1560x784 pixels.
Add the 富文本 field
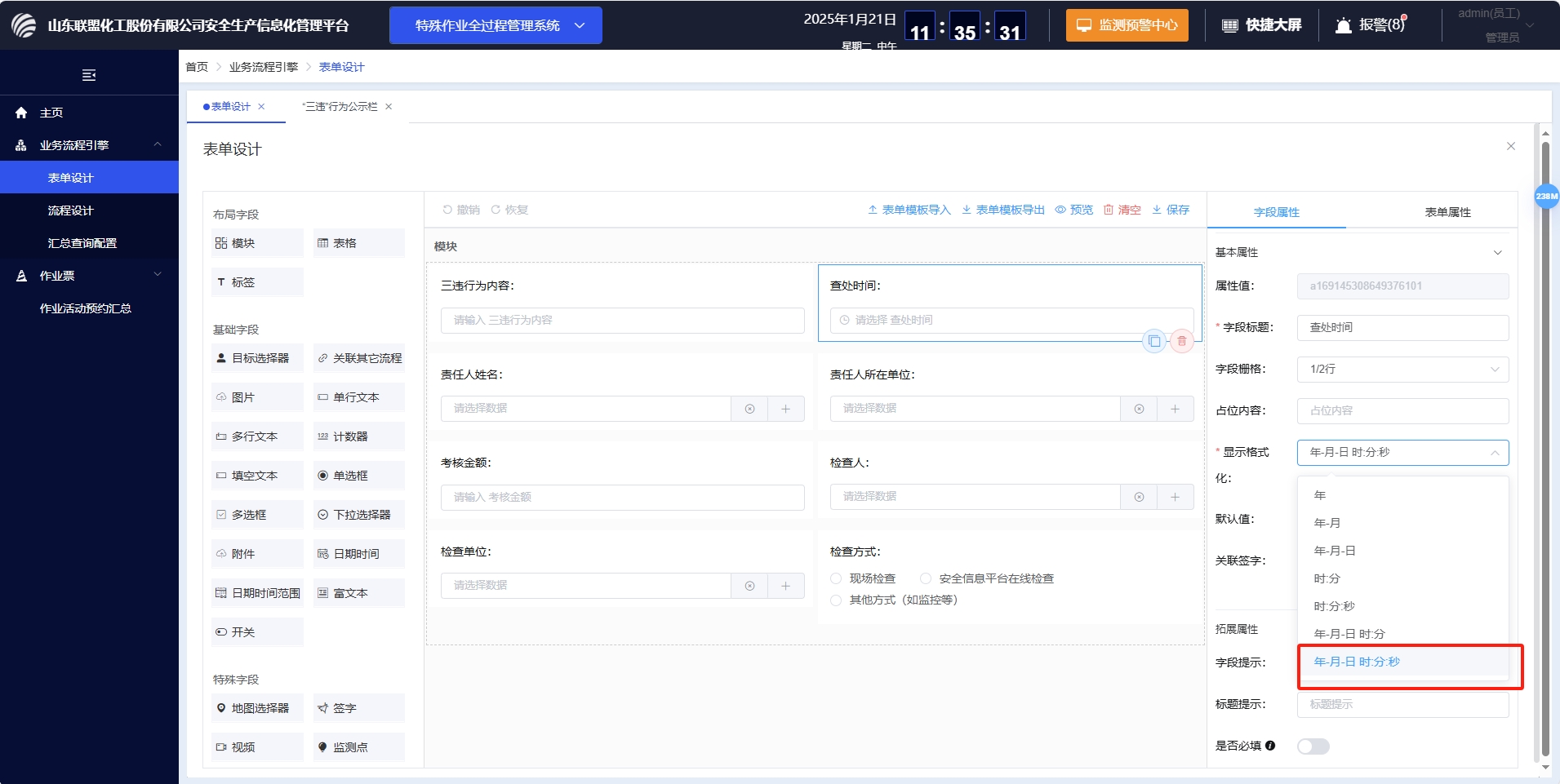pos(358,593)
